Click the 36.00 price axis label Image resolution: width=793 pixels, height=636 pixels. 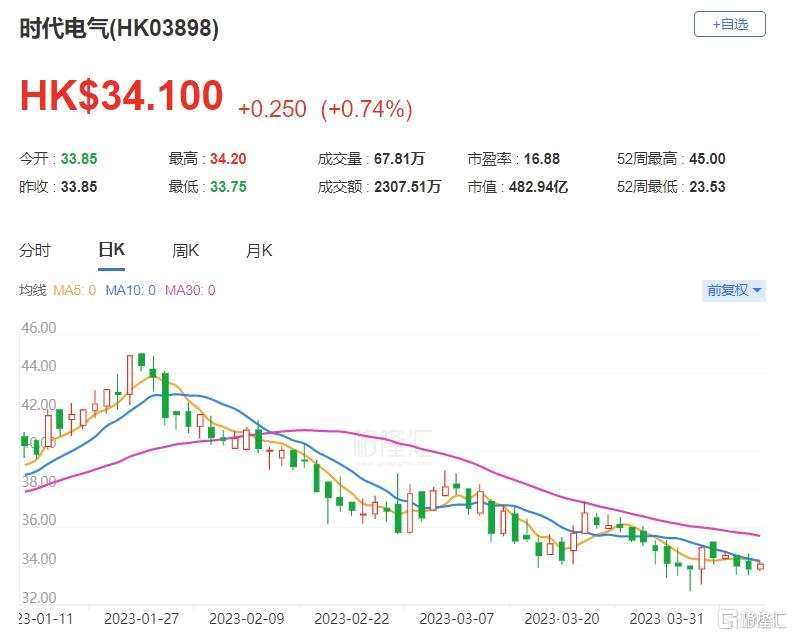[38, 520]
